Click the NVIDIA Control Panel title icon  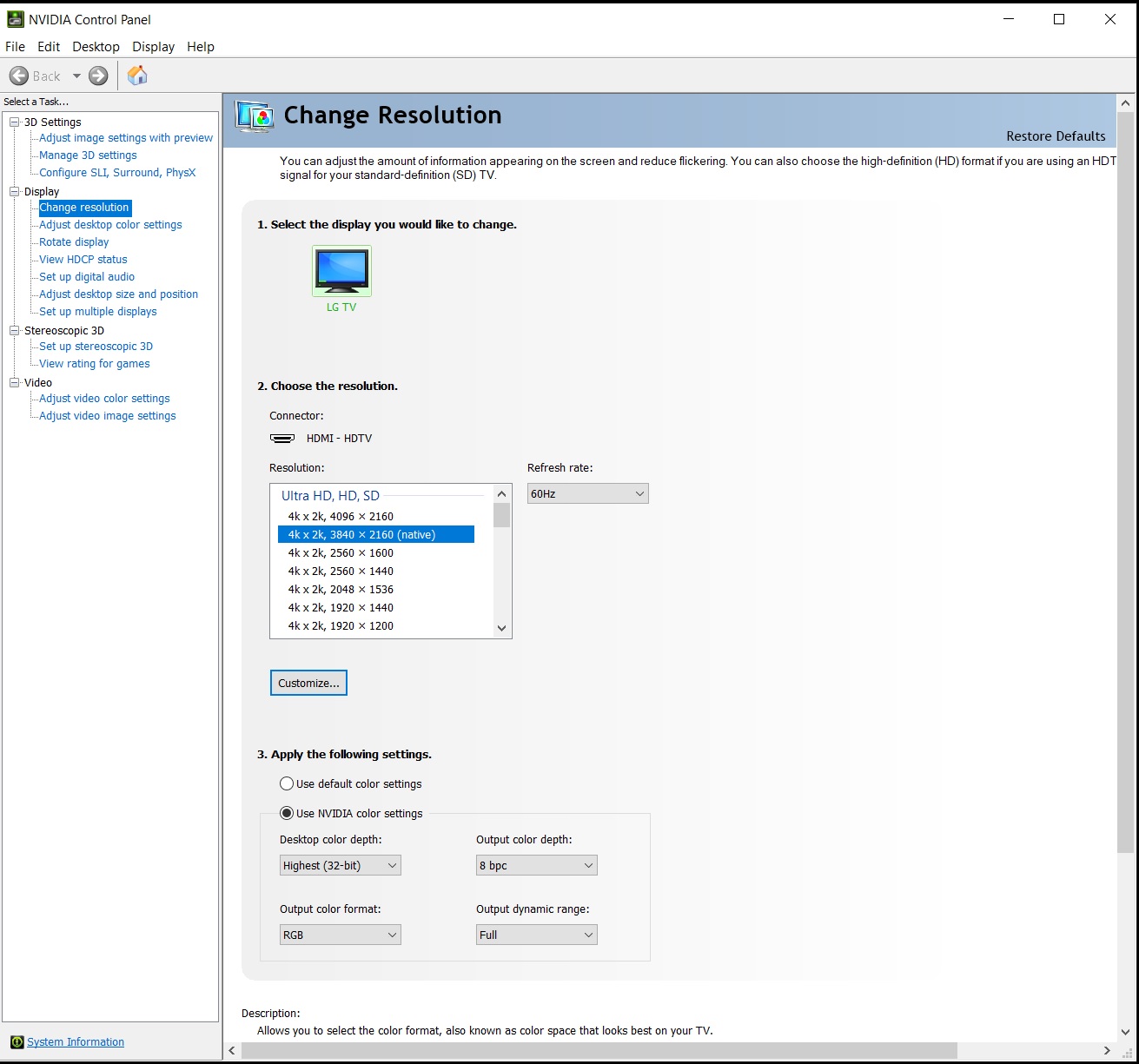pos(15,19)
